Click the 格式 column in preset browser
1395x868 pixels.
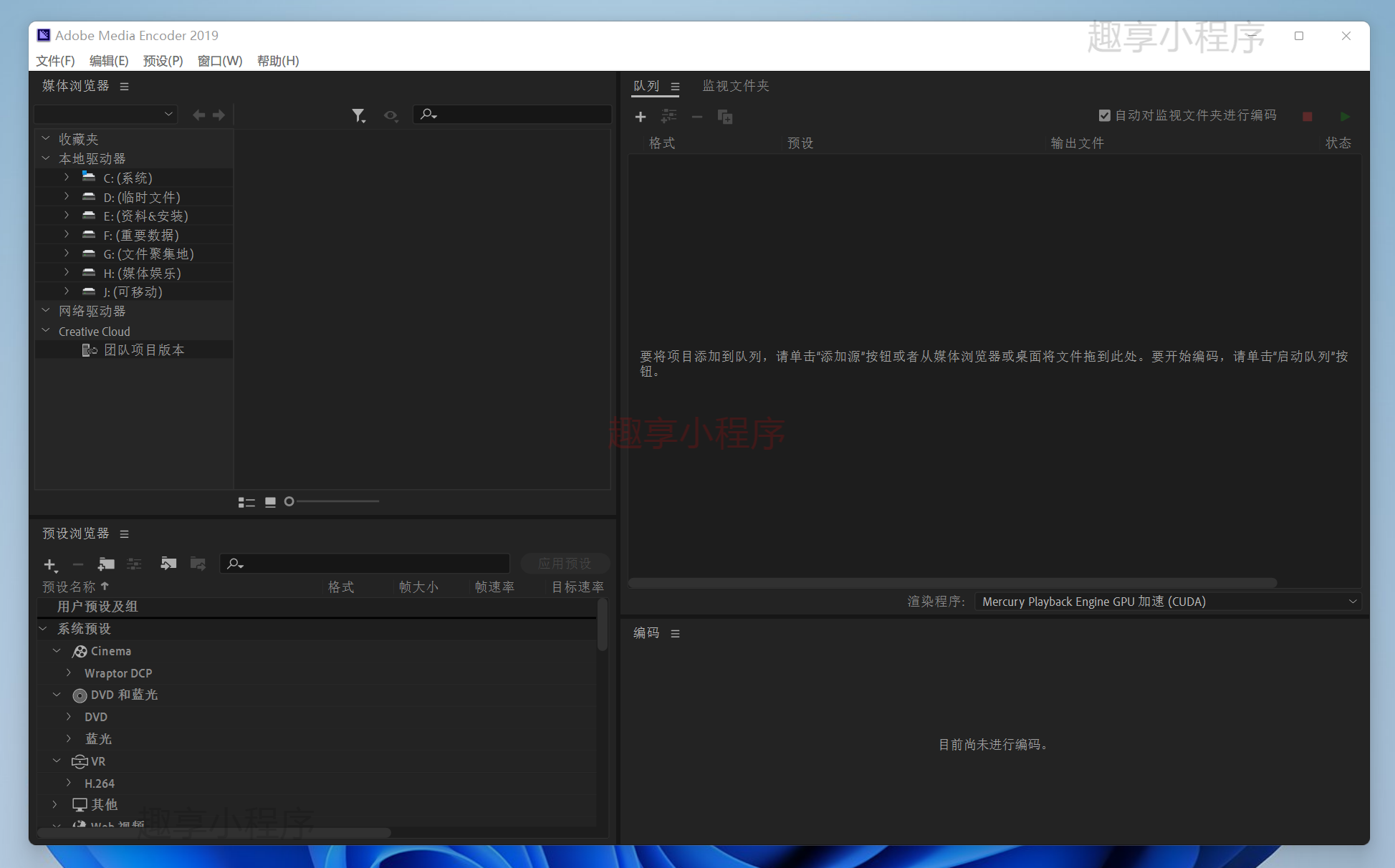tap(341, 587)
